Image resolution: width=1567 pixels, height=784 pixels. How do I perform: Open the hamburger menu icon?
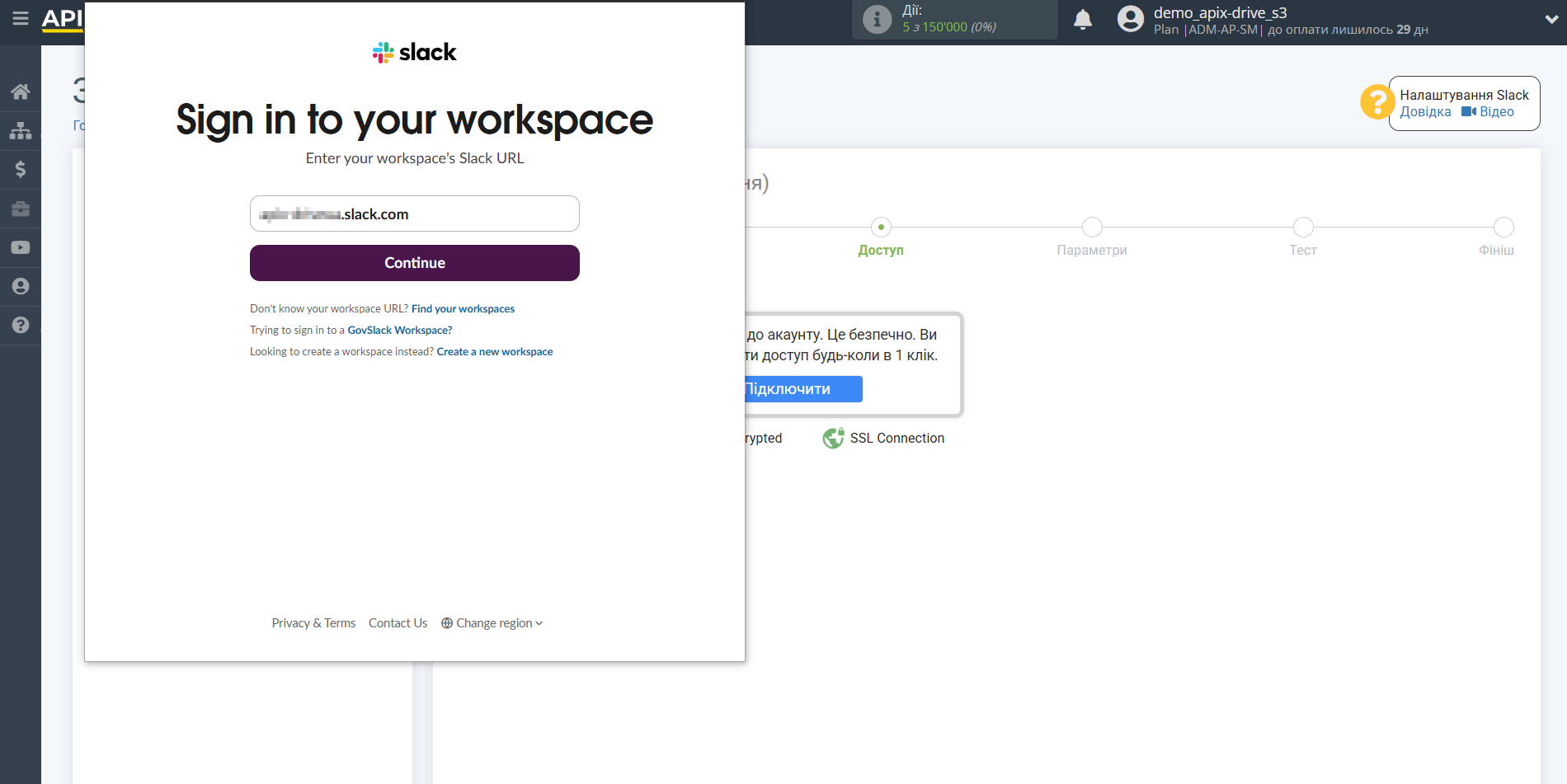21,18
